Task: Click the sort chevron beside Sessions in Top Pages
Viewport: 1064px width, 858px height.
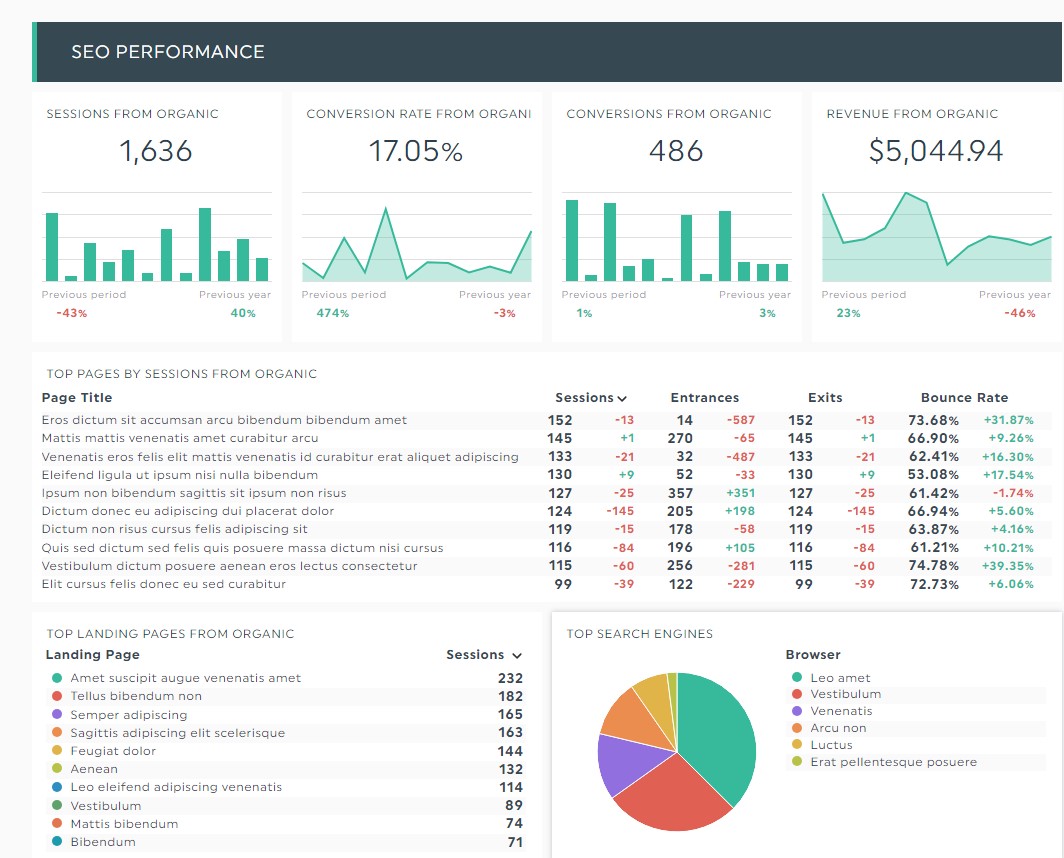Action: pos(622,398)
